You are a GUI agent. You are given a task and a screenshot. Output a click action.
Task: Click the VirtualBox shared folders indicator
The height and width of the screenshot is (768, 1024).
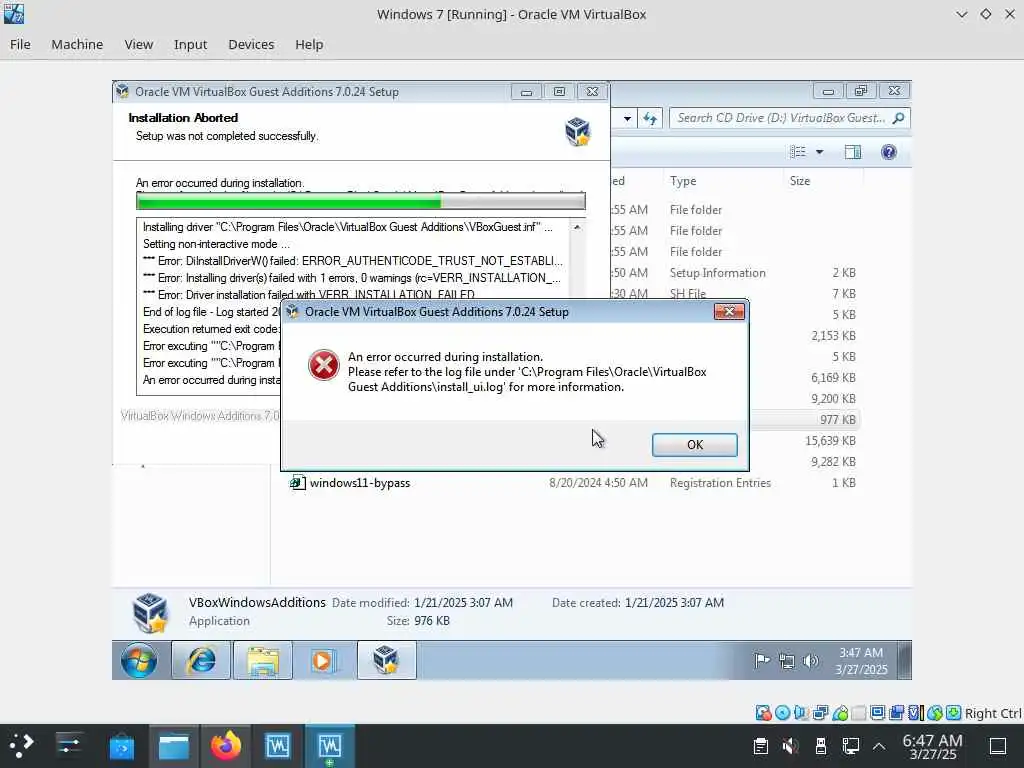coord(859,713)
